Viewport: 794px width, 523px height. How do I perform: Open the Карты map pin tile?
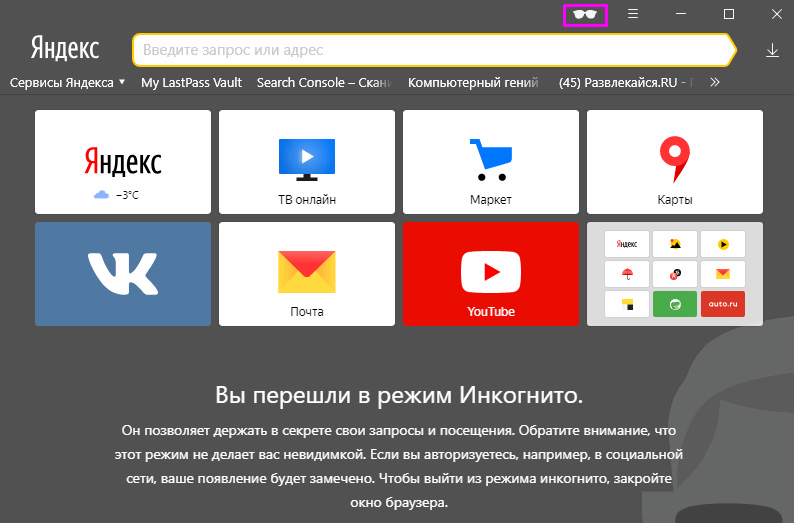(x=674, y=162)
